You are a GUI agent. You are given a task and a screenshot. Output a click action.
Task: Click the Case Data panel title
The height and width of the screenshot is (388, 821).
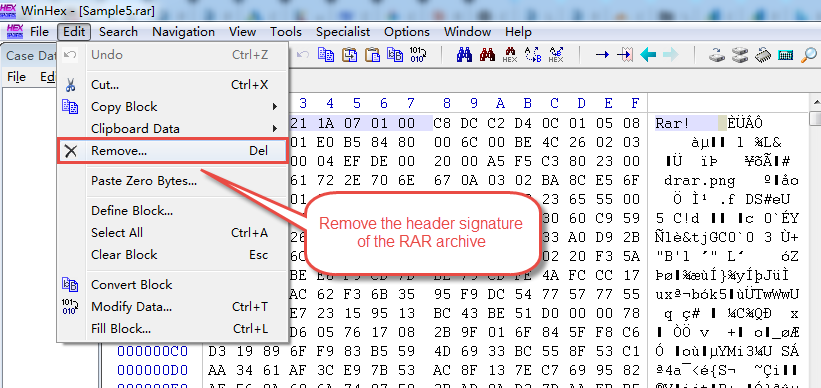30,56
